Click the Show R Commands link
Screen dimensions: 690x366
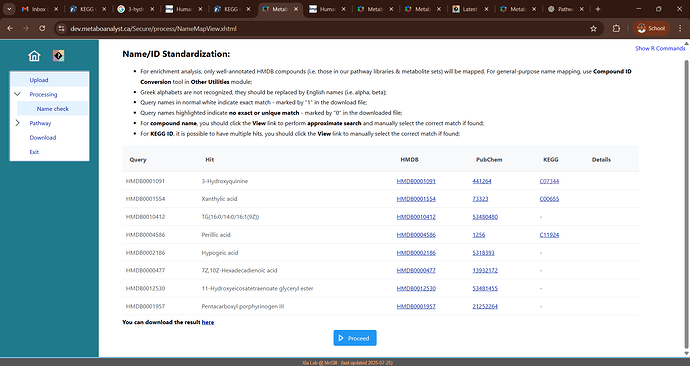pos(660,48)
